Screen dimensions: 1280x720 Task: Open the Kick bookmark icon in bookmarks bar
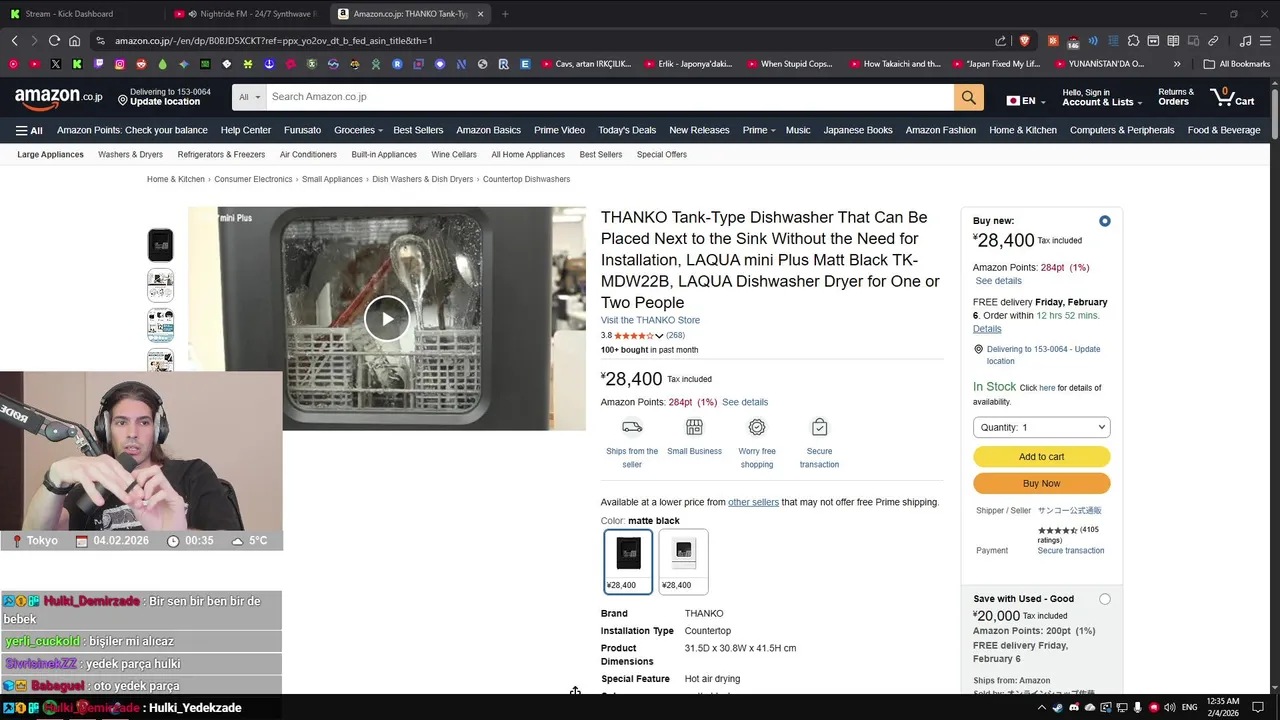77,64
